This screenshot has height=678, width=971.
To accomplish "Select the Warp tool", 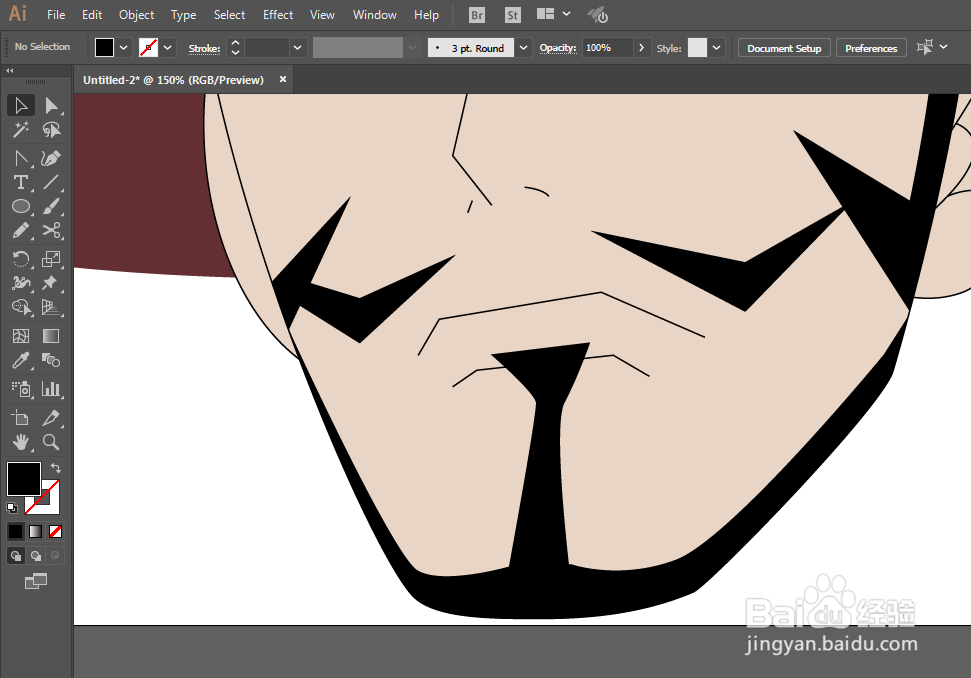I will (x=20, y=283).
